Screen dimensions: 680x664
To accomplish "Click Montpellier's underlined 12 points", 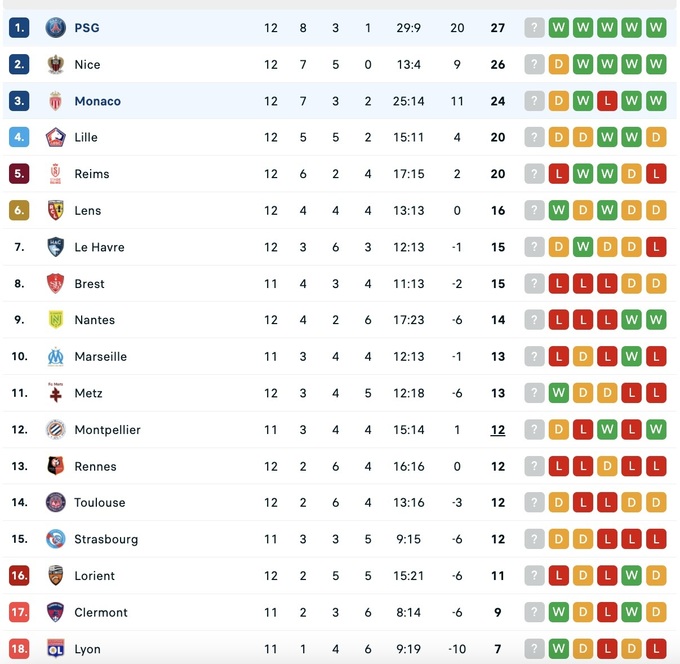I will pyautogui.click(x=498, y=430).
